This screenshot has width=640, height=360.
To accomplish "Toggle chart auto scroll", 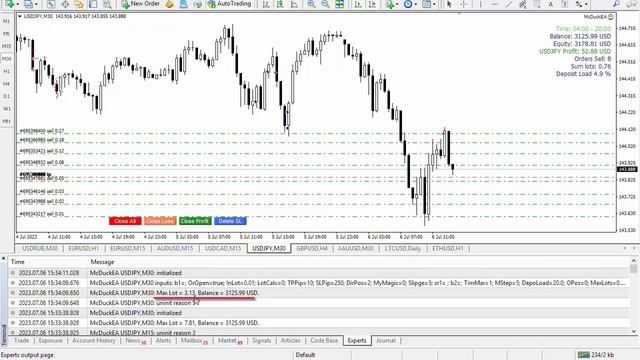I will click(x=358, y=4).
